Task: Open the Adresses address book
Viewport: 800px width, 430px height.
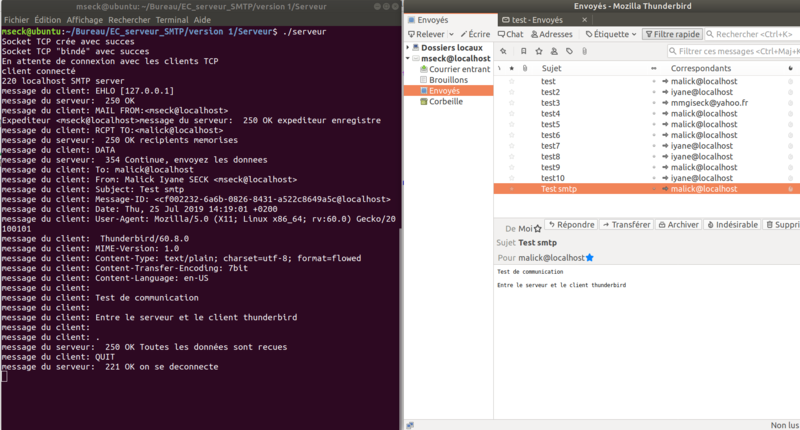Action: pos(551,34)
